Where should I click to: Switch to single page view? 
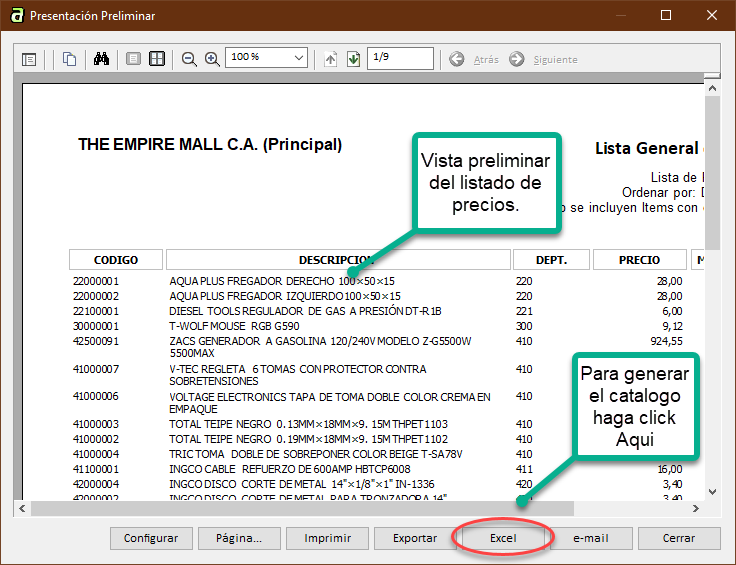(133, 59)
